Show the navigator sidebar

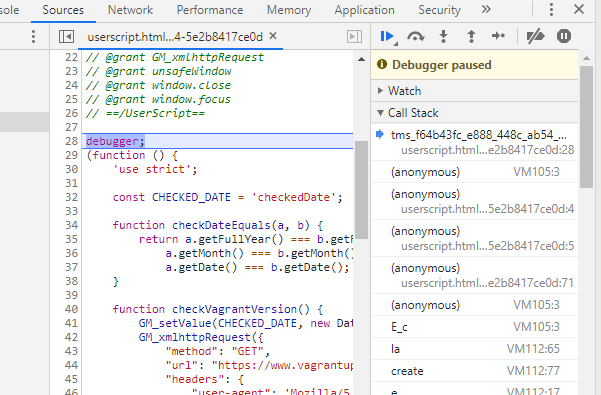[x=66, y=37]
